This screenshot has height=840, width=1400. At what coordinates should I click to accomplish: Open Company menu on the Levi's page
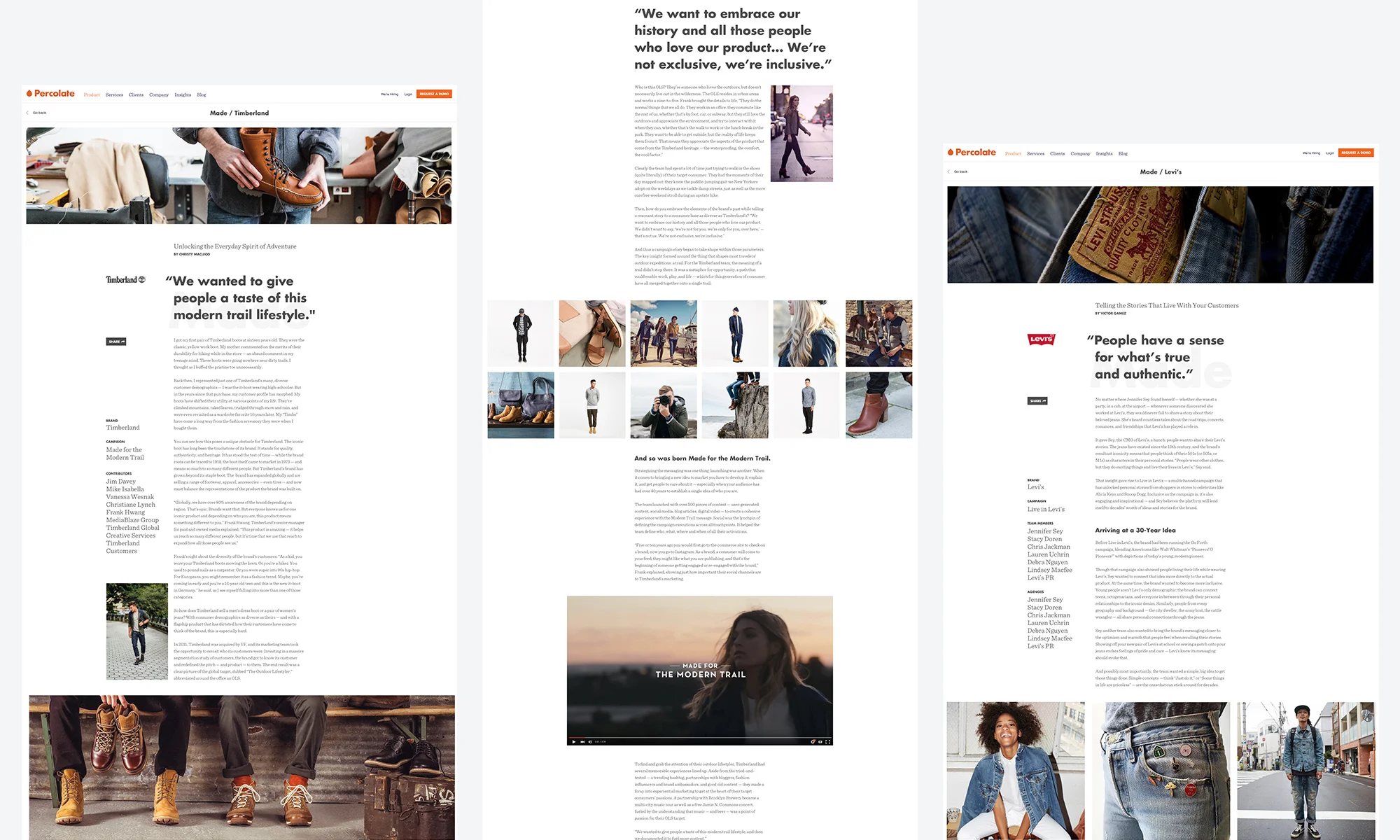[1080, 153]
